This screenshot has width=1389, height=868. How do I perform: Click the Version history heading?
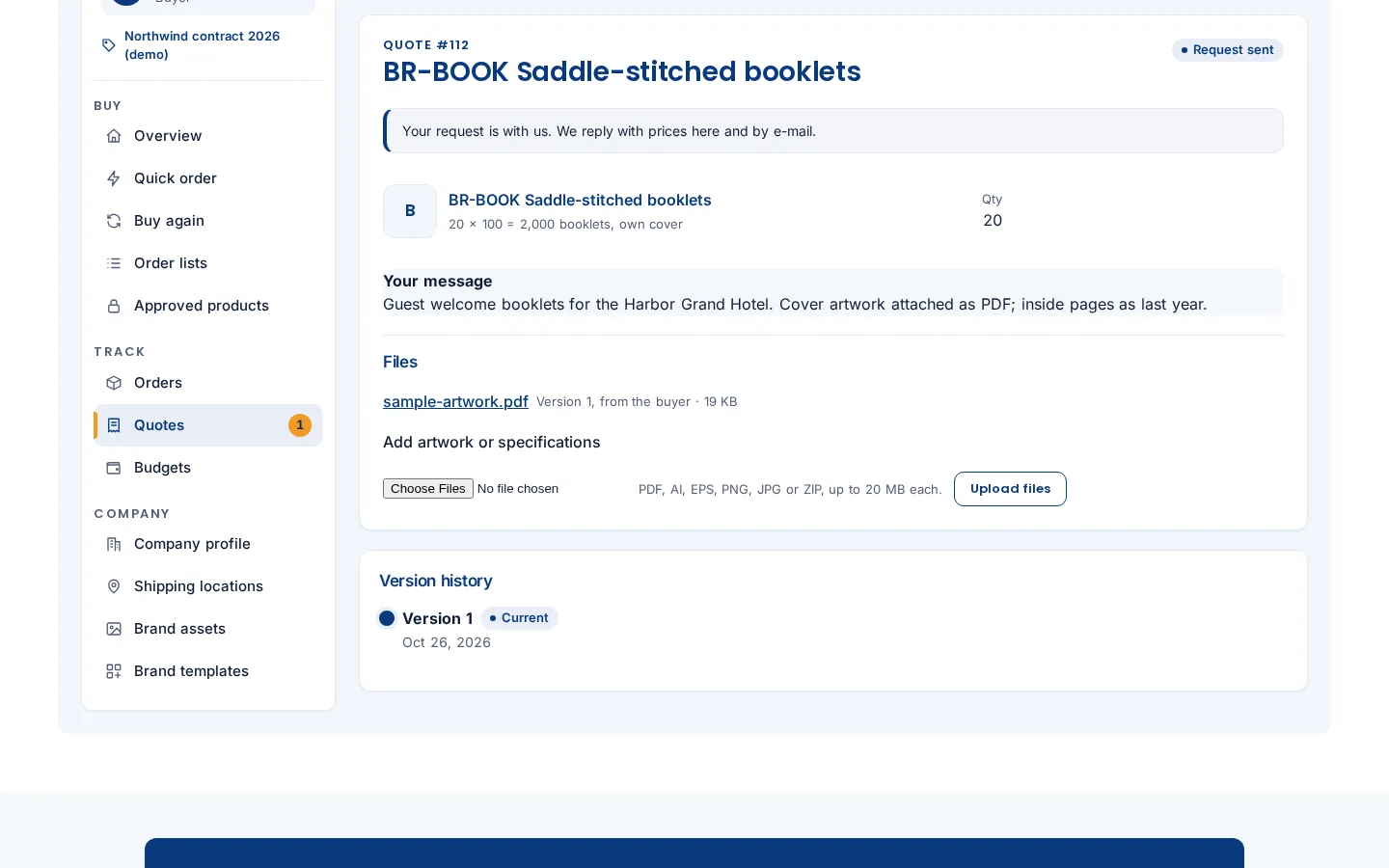[436, 581]
